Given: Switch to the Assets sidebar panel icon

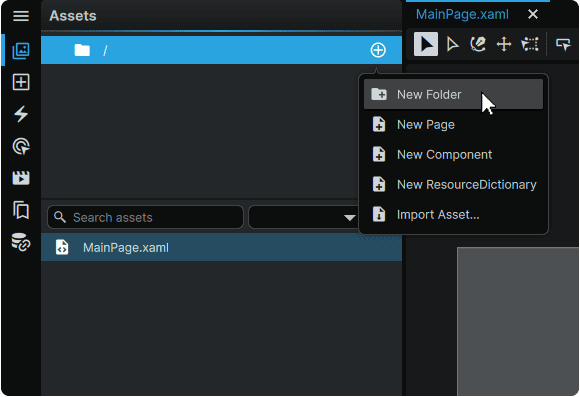Looking at the screenshot, I should click(21, 50).
